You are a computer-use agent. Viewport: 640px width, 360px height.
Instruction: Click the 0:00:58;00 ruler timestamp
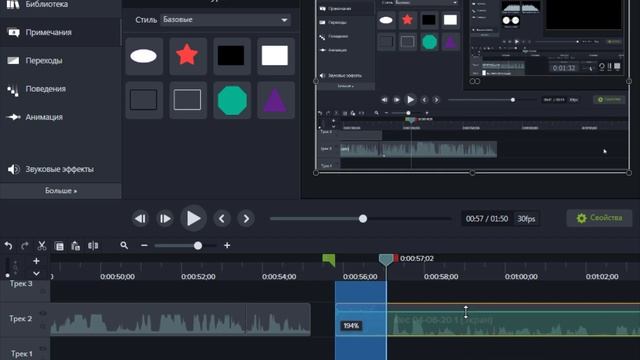tap(441, 276)
